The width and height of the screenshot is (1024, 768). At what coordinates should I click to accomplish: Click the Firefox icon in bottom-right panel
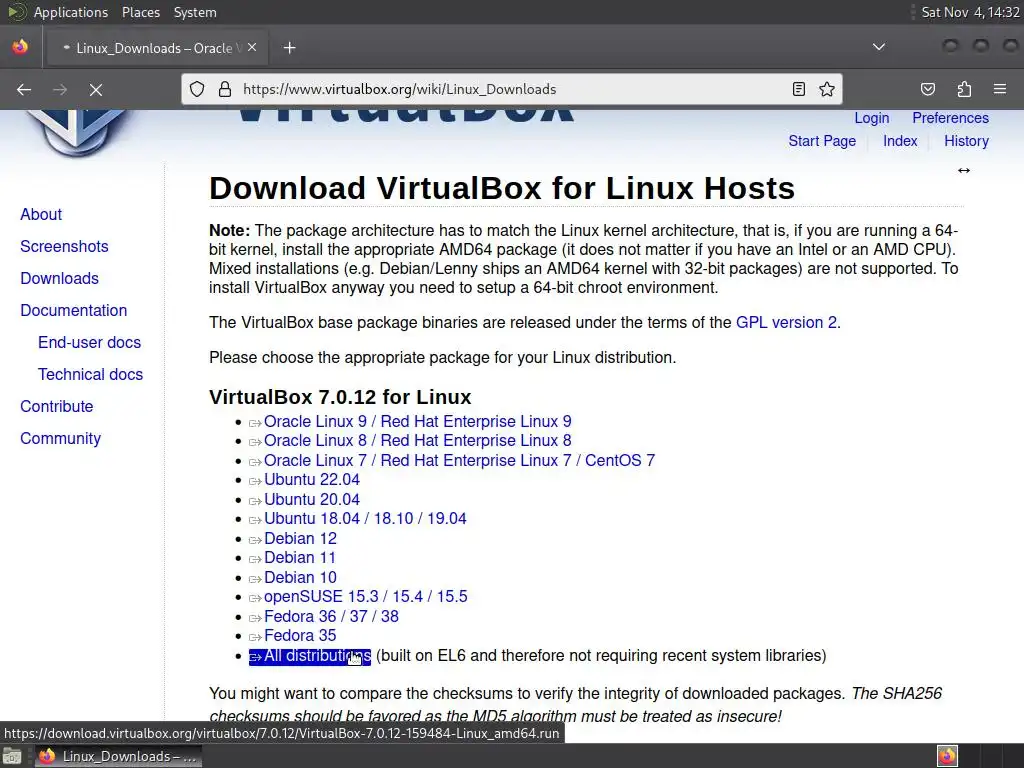948,756
